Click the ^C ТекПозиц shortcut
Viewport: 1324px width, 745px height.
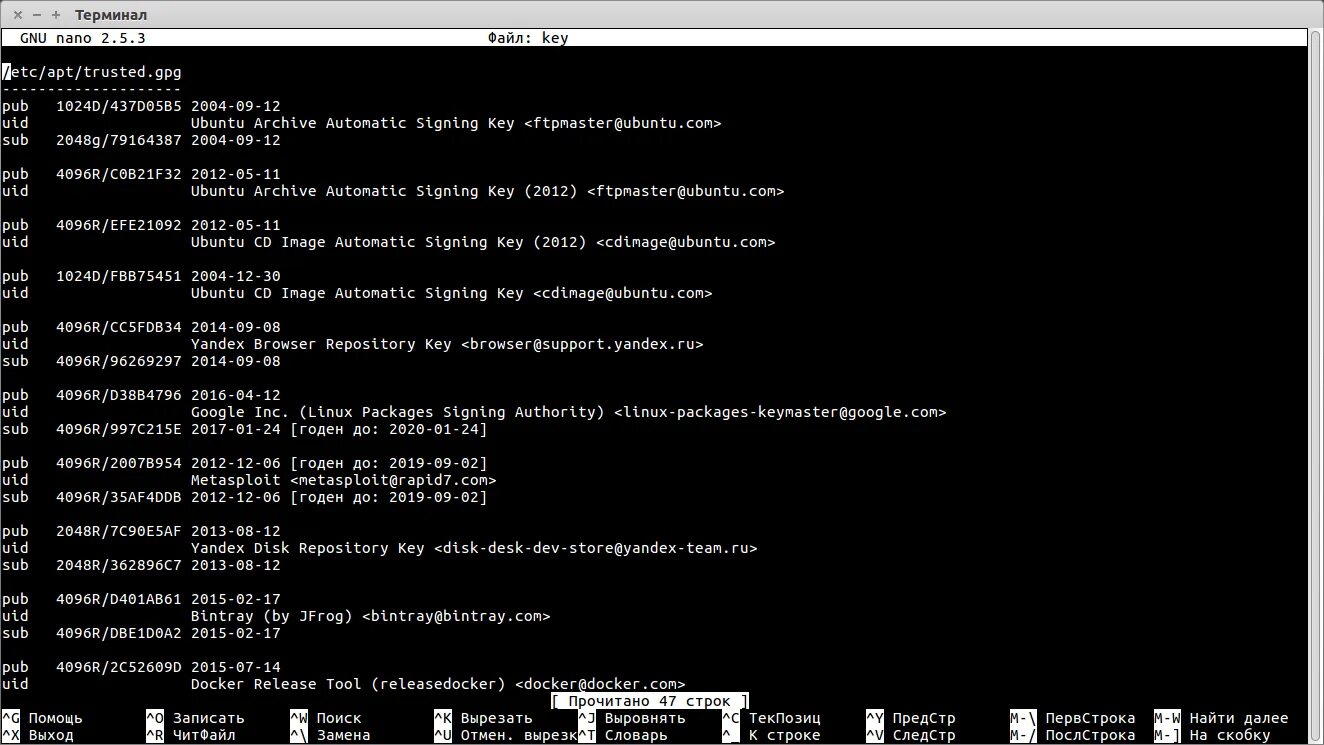771,718
